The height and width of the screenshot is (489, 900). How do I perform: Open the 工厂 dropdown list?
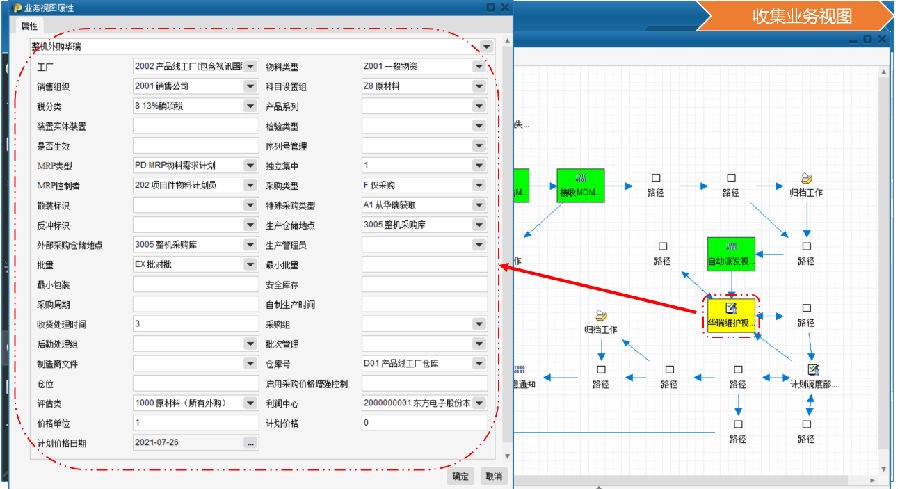tap(250, 67)
